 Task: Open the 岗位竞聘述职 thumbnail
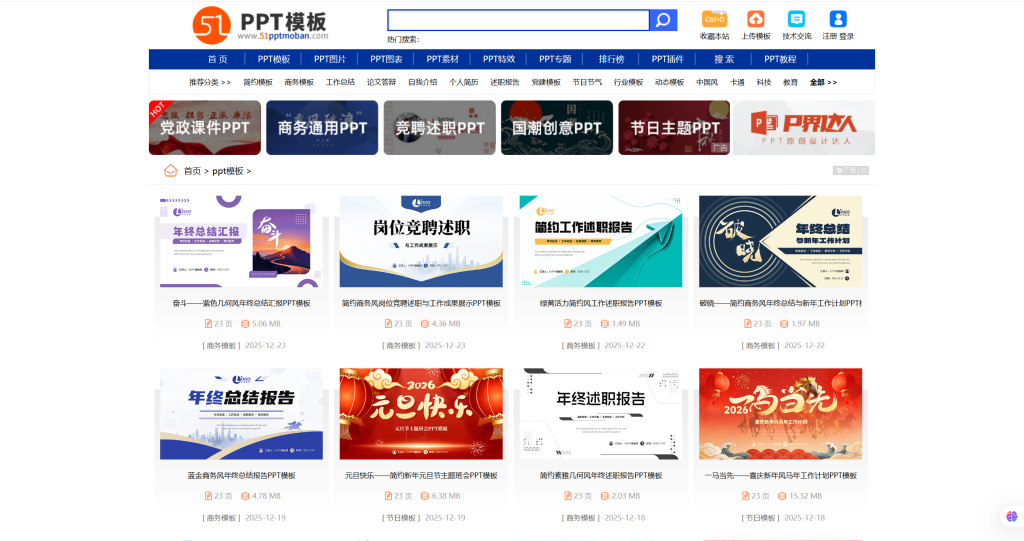tap(421, 241)
